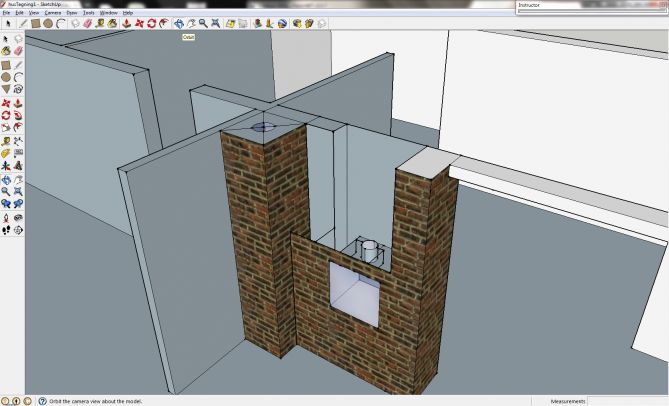Select the Line pencil tool in the top toolbar
Viewport: 669px width, 406px height.
click(x=22, y=23)
